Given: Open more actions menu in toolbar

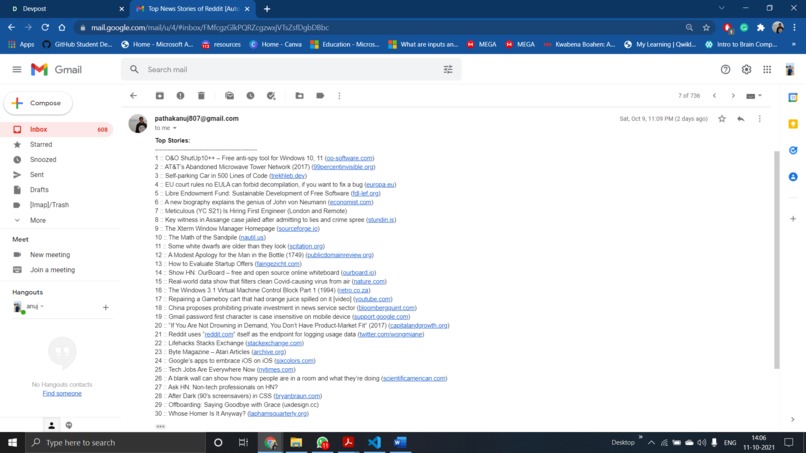Looking at the screenshot, I should (339, 96).
